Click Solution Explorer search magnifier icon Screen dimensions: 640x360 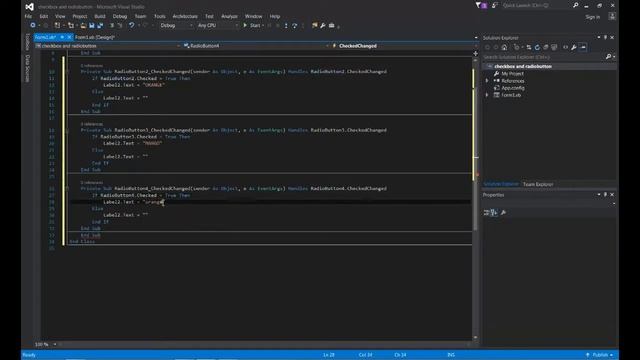(x=609, y=57)
